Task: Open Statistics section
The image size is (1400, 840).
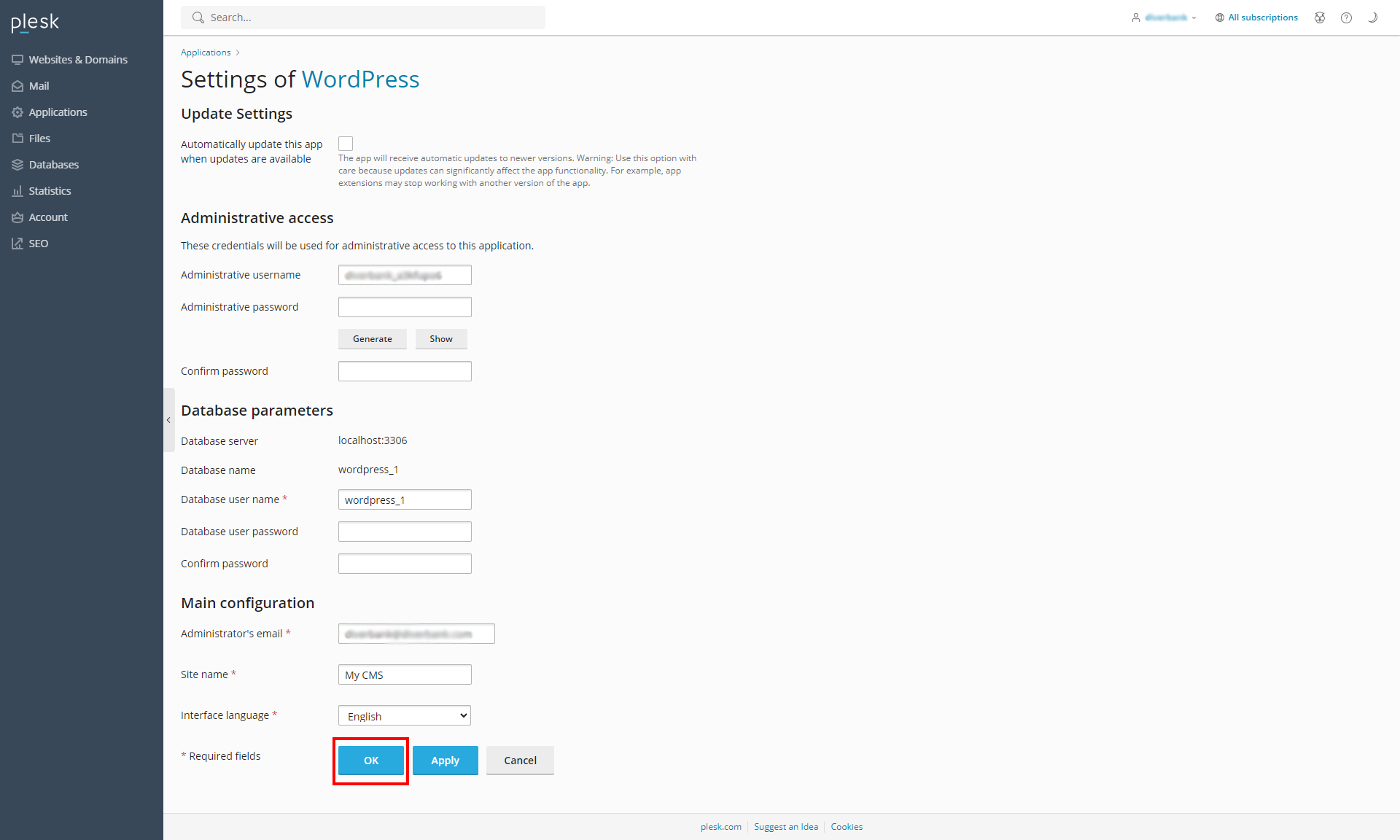Action: [x=50, y=191]
